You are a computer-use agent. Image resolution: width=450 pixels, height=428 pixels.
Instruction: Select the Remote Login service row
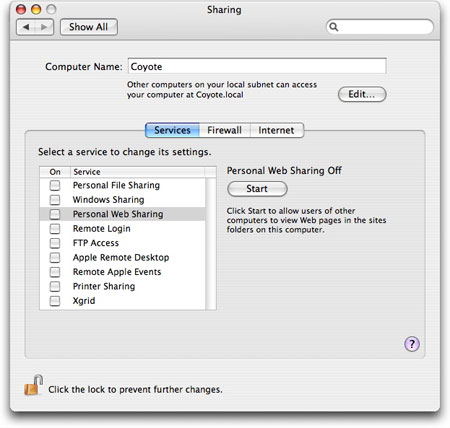pos(123,229)
